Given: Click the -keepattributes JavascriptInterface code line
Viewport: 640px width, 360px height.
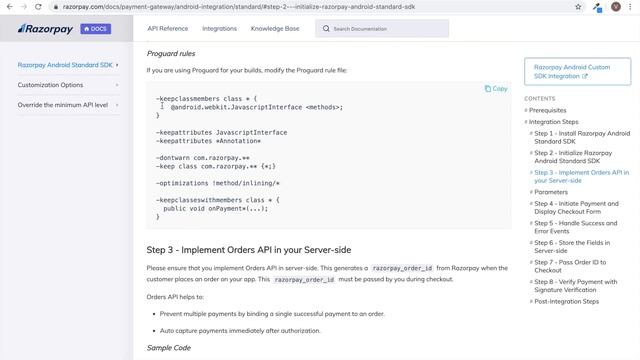Looking at the screenshot, I should 222,132.
